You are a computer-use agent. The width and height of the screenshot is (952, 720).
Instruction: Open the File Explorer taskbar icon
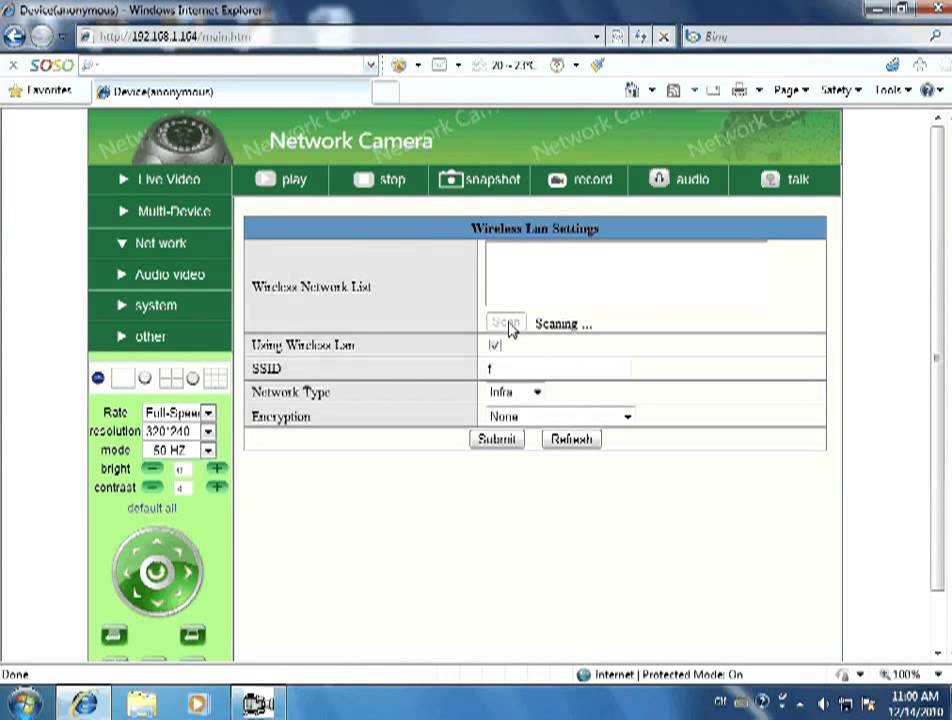click(x=141, y=703)
